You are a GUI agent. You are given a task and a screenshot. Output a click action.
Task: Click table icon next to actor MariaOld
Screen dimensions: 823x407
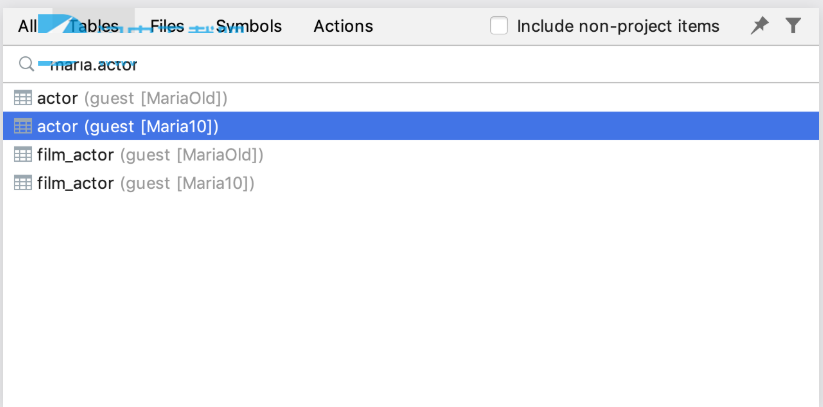23,98
